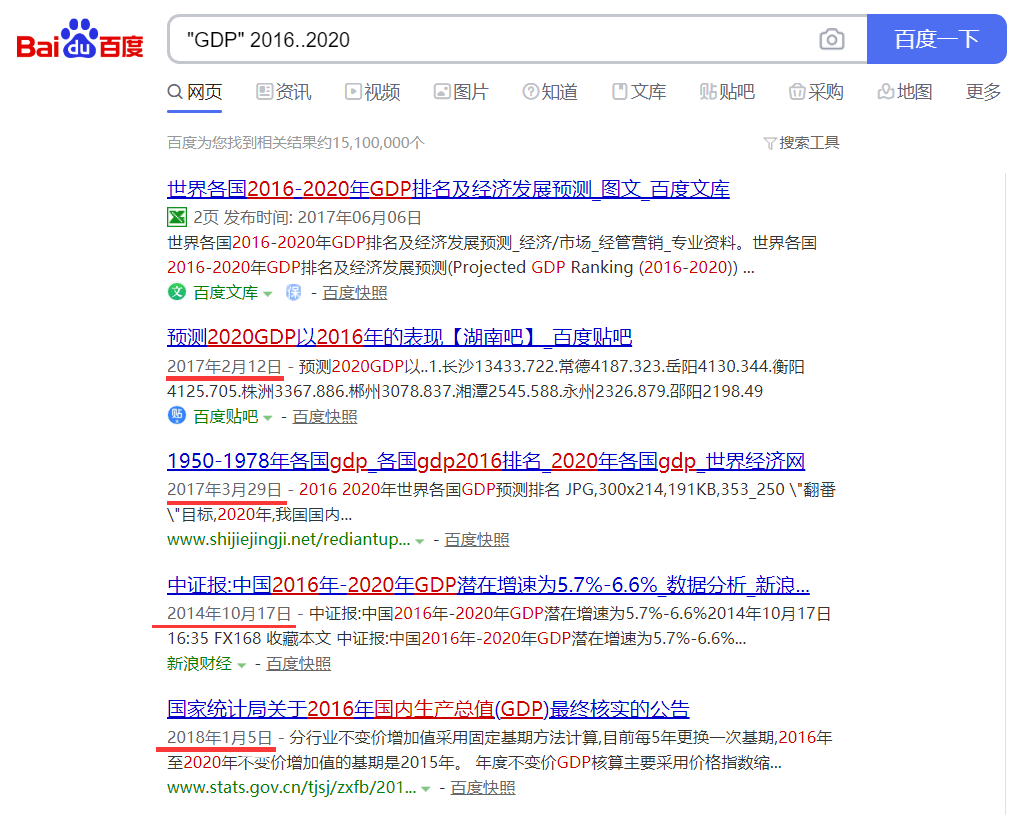The width and height of the screenshot is (1015, 815).
Task: Click date text 2018年1月5日
Action: pos(220,737)
